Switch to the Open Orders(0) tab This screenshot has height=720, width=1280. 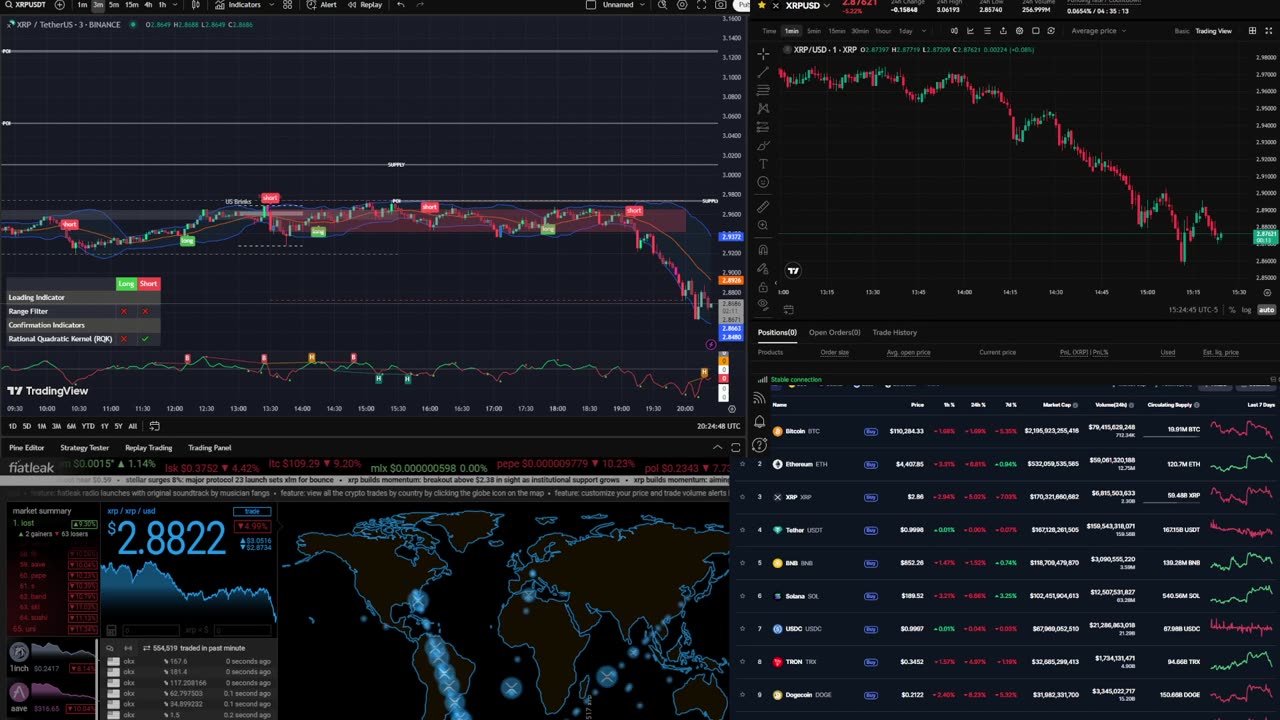[x=834, y=332]
